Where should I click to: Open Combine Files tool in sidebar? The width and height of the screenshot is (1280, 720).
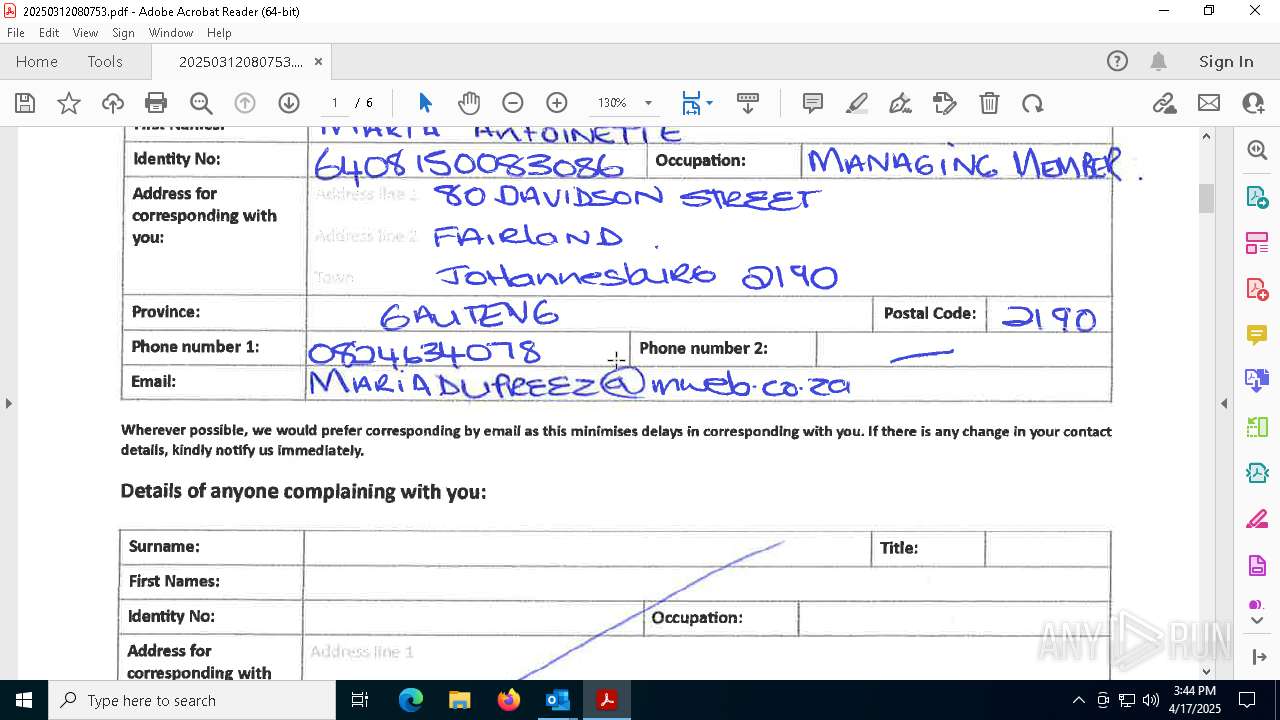pyautogui.click(x=1257, y=381)
